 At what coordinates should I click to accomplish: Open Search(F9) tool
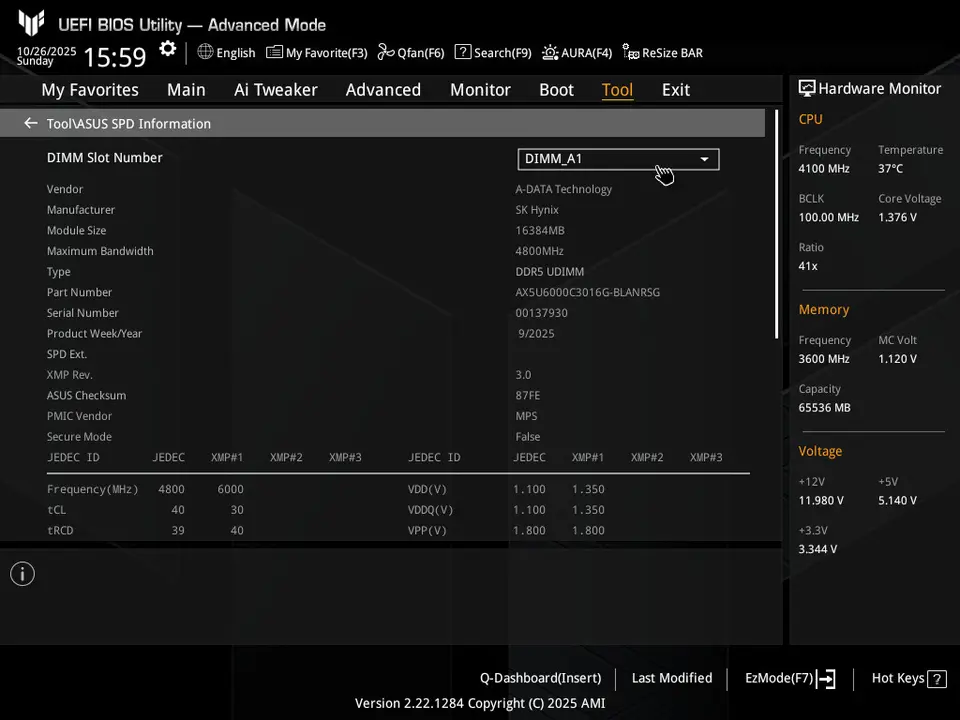493,53
